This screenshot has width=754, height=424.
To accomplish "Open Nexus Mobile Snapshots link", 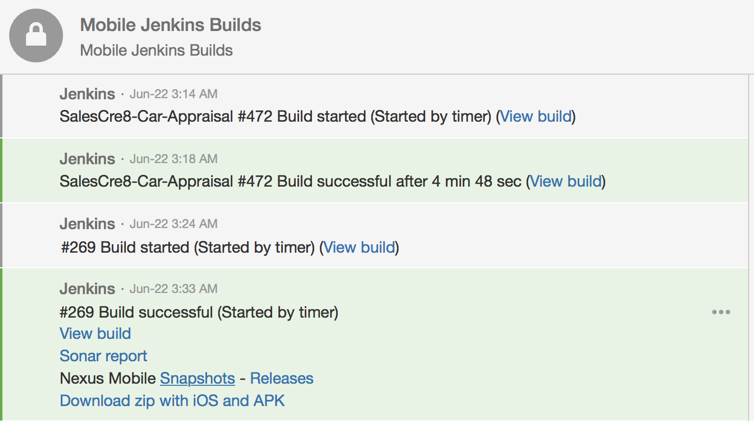I will coord(197,379).
